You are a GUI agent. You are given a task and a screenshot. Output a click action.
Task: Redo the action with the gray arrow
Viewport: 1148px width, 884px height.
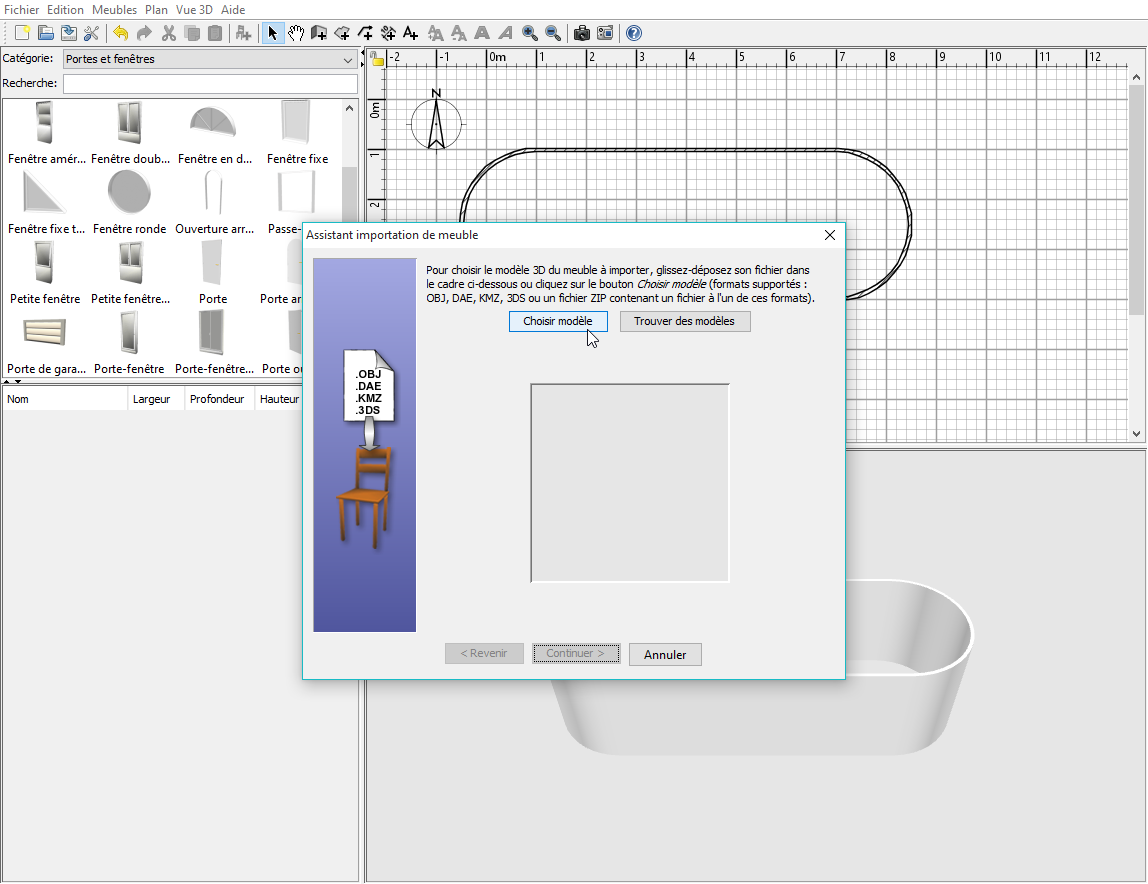(x=144, y=33)
